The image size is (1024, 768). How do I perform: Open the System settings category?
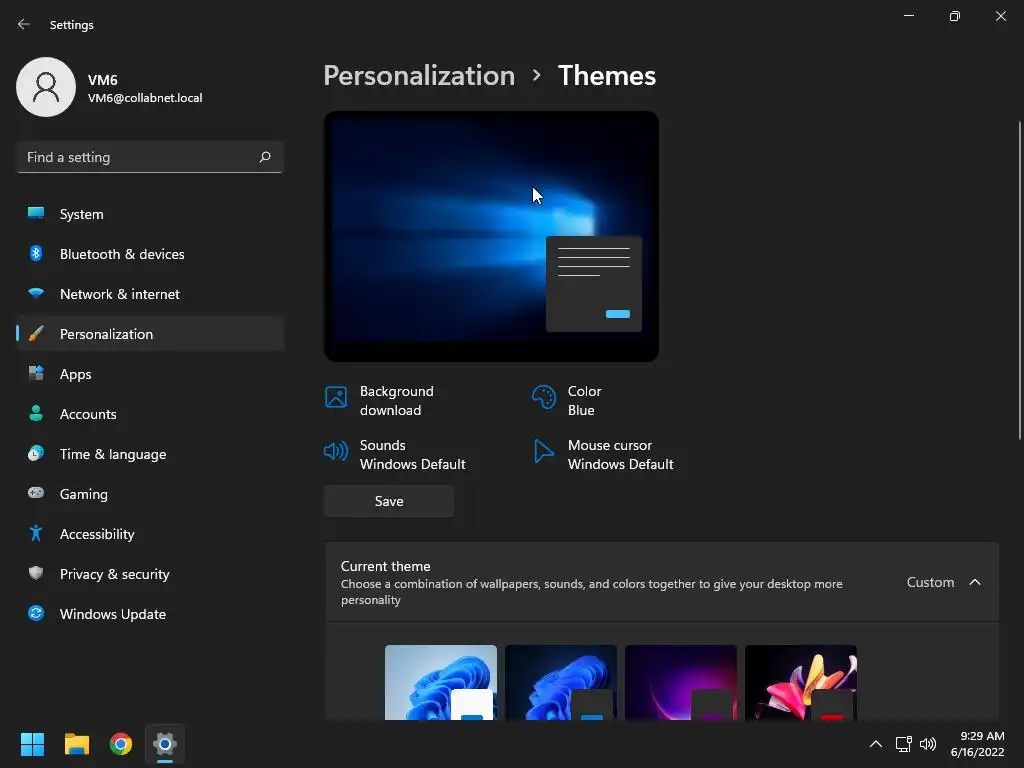point(150,214)
